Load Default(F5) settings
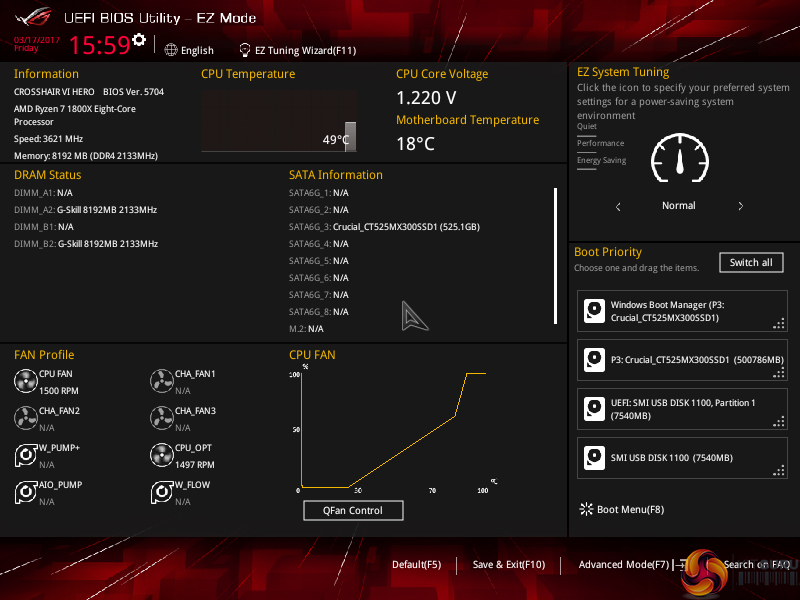The width and height of the screenshot is (800, 600). point(416,564)
